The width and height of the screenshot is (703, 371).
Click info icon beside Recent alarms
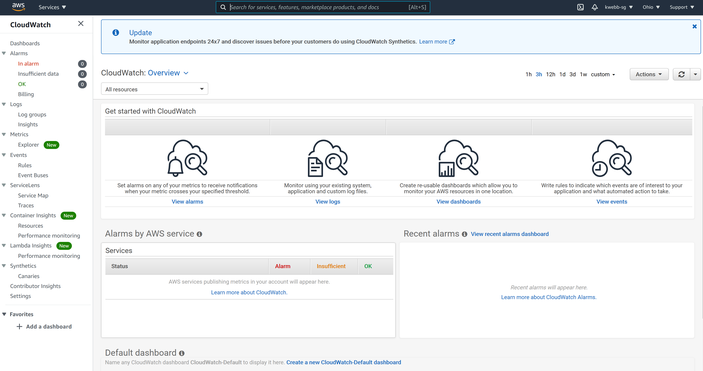(464, 234)
